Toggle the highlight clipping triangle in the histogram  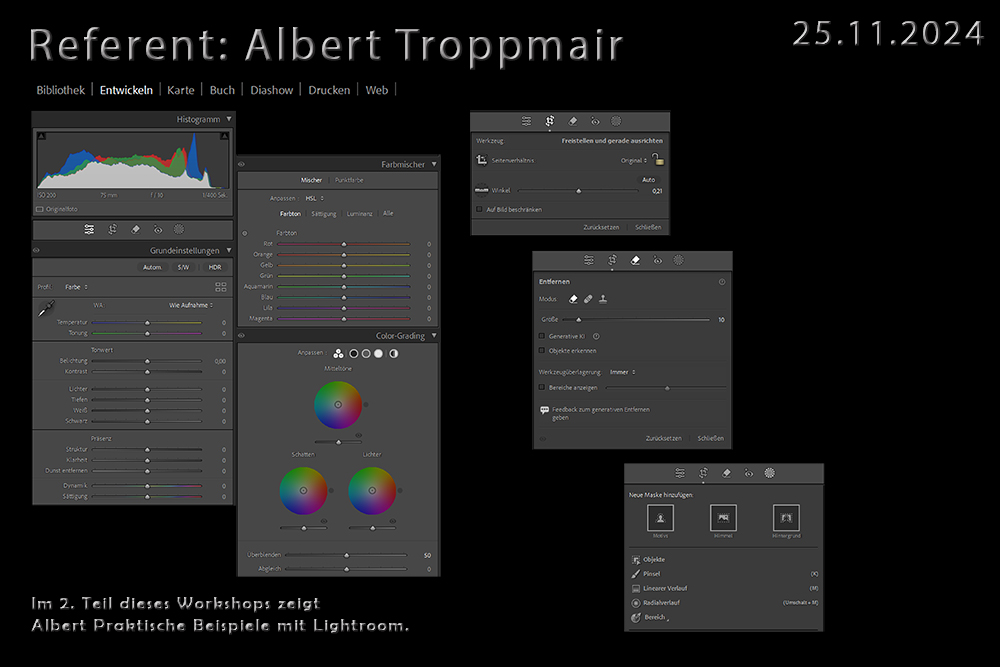tap(224, 136)
